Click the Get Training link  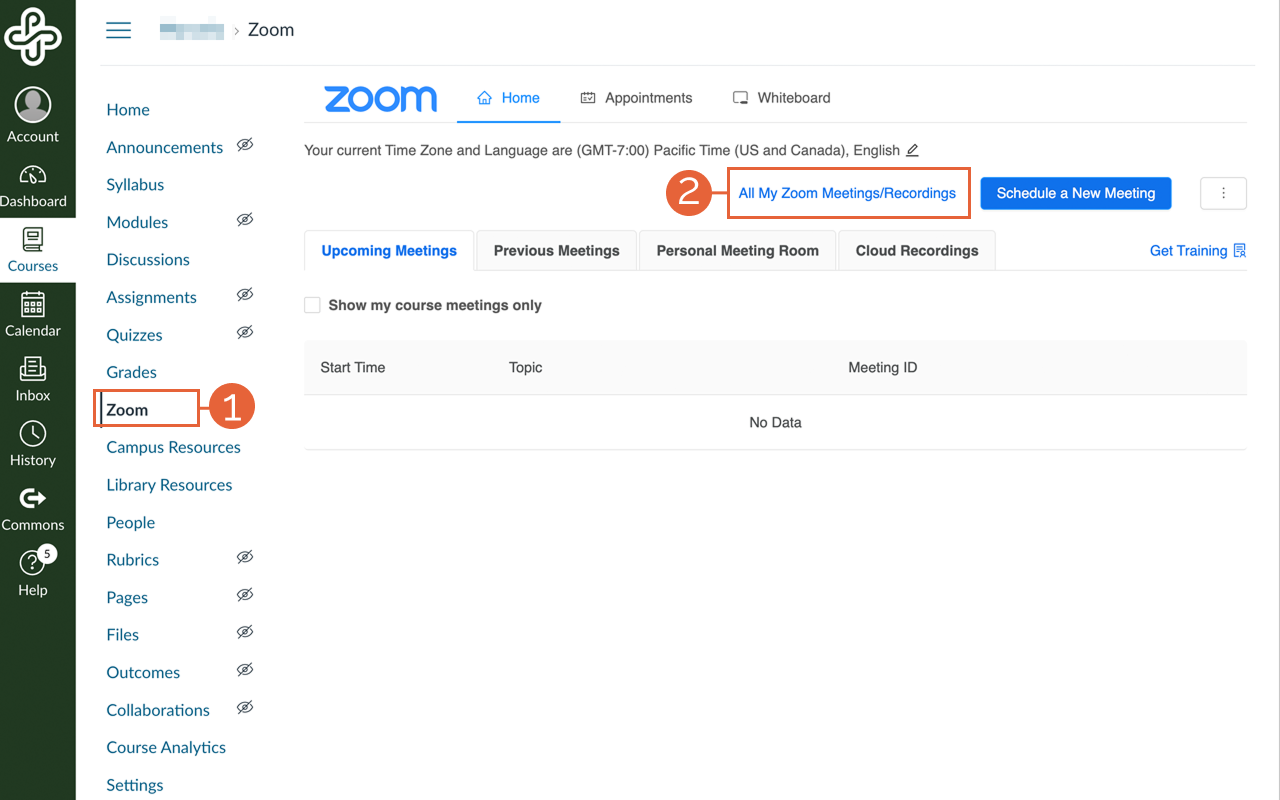click(1197, 251)
